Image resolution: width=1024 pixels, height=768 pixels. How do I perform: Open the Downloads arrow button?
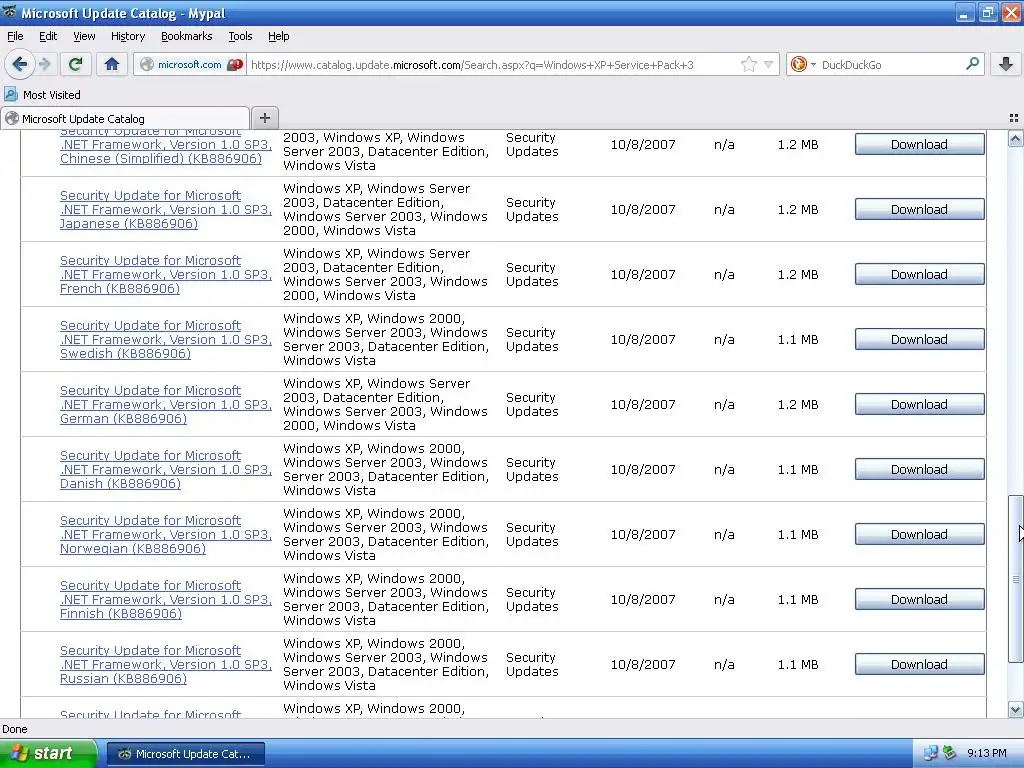(x=1006, y=64)
